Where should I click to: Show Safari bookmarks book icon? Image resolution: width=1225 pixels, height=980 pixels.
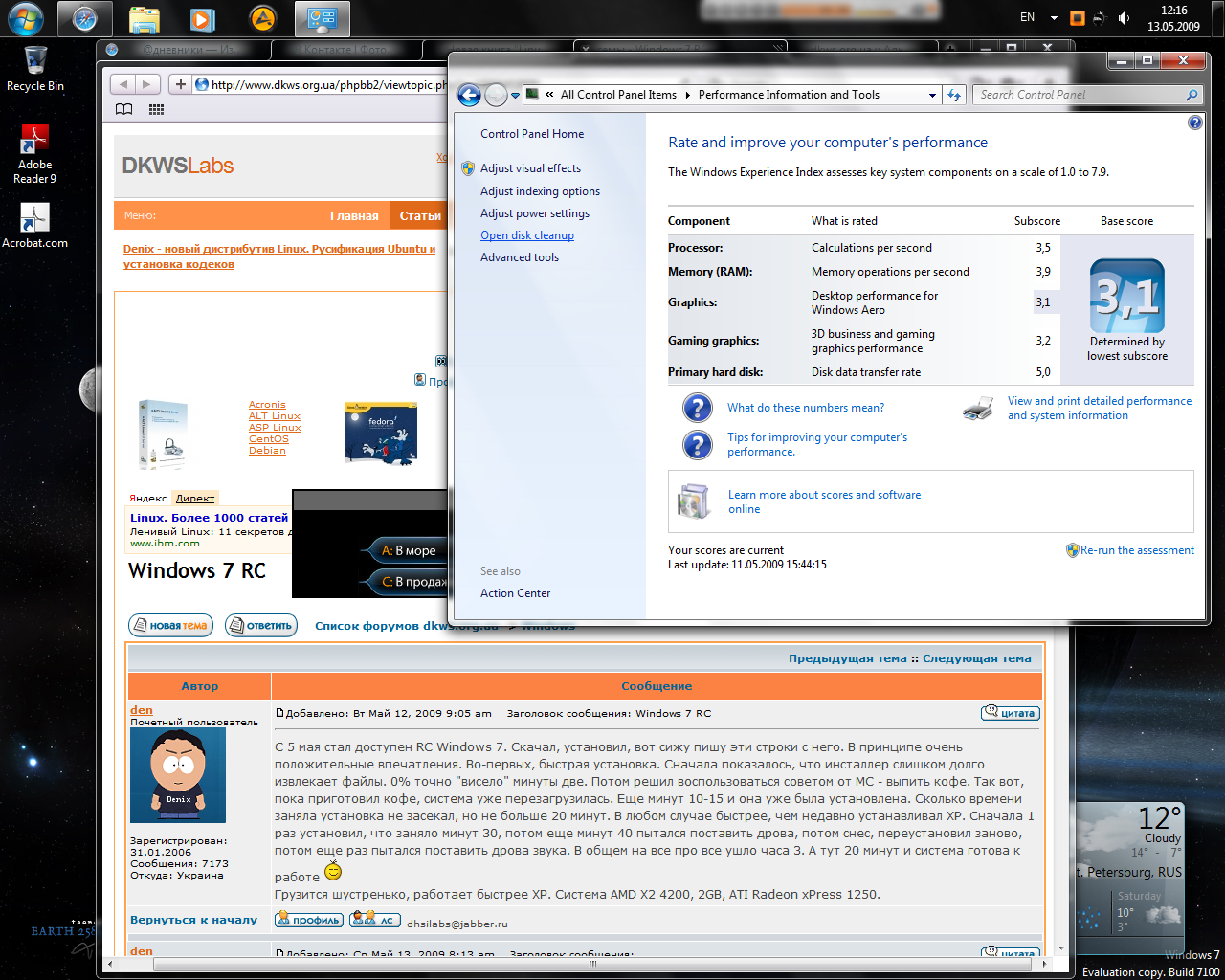tap(124, 109)
